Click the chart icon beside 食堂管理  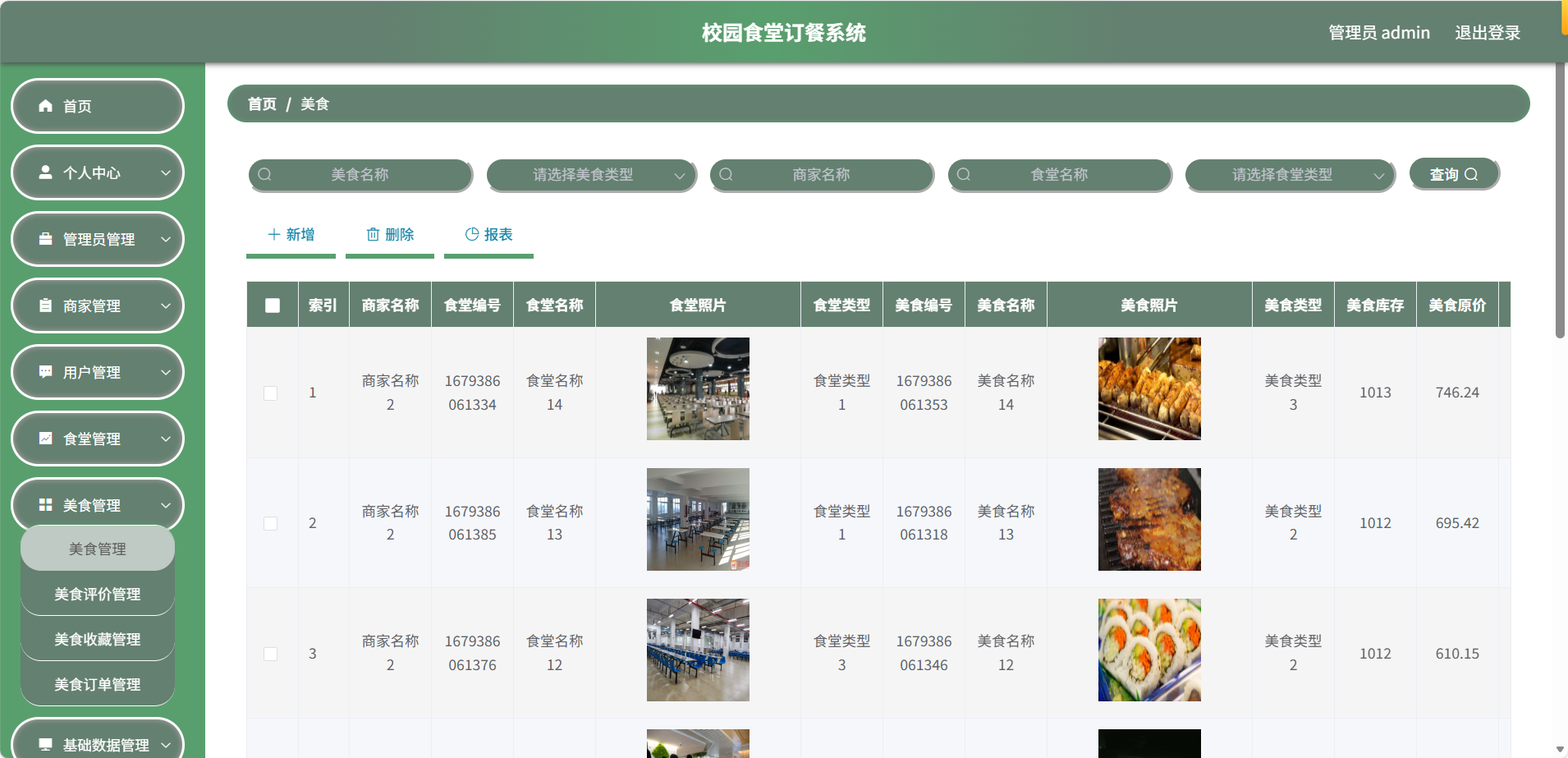(x=46, y=439)
